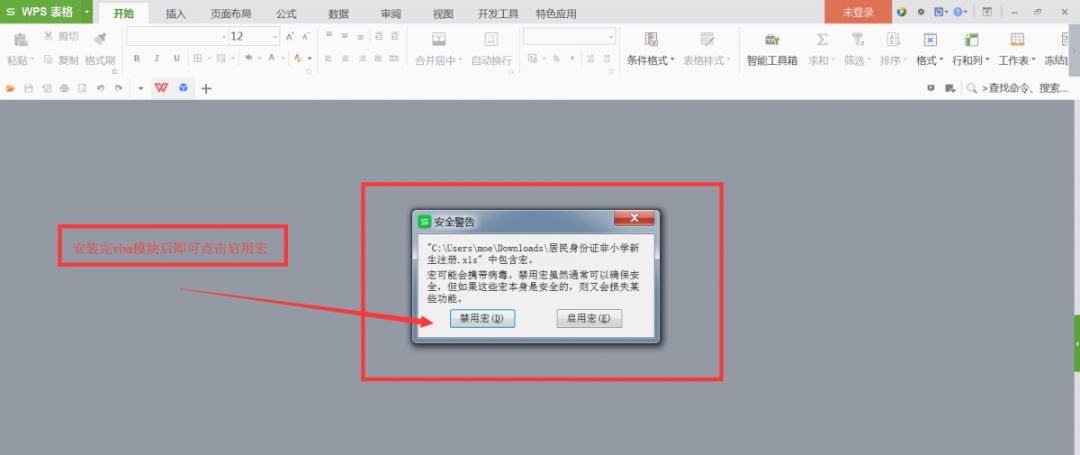Click Enable Macros (启用宏) button
The height and width of the screenshot is (455, 1080).
[x=589, y=318]
